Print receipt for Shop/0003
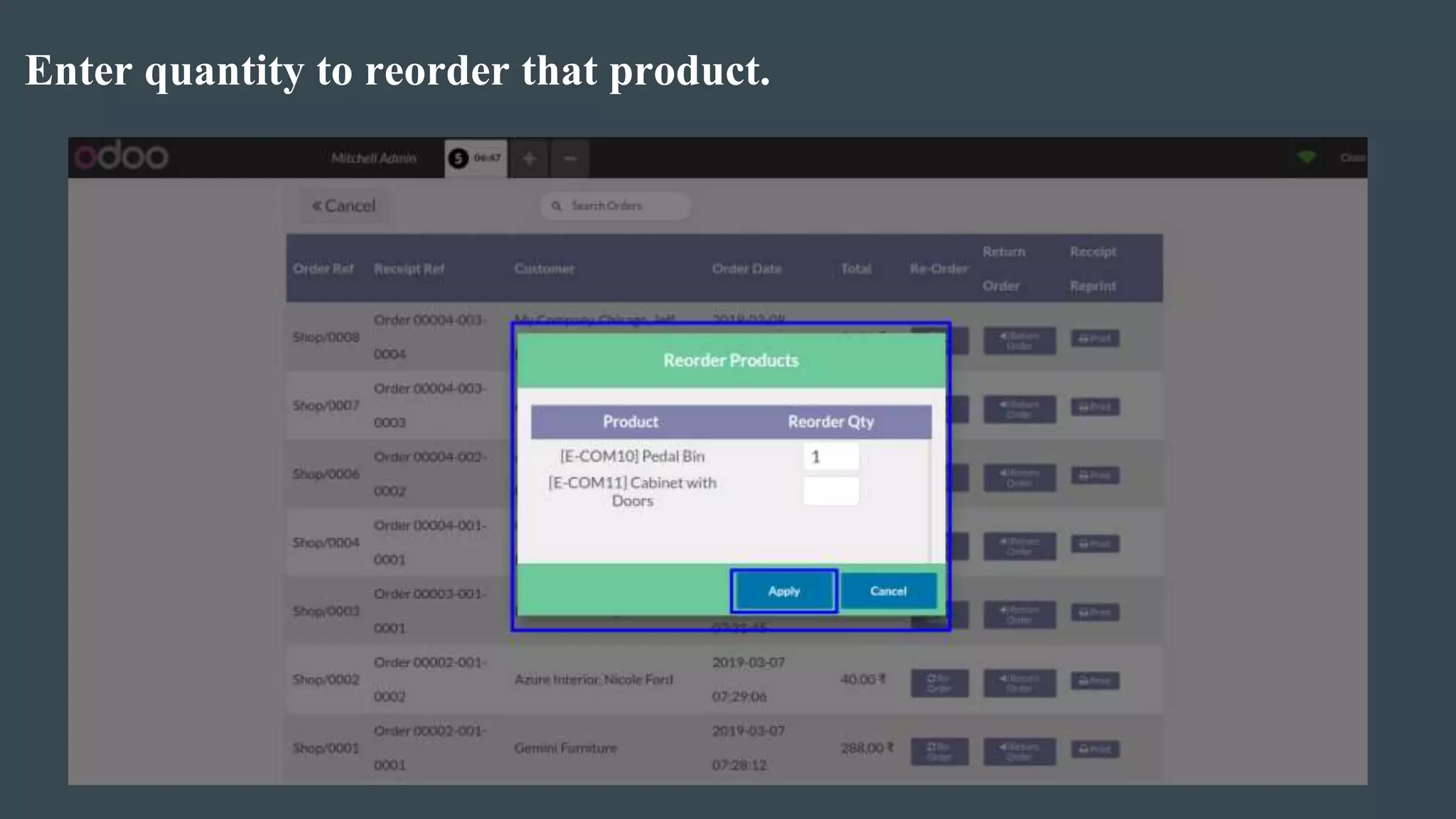 1095,612
